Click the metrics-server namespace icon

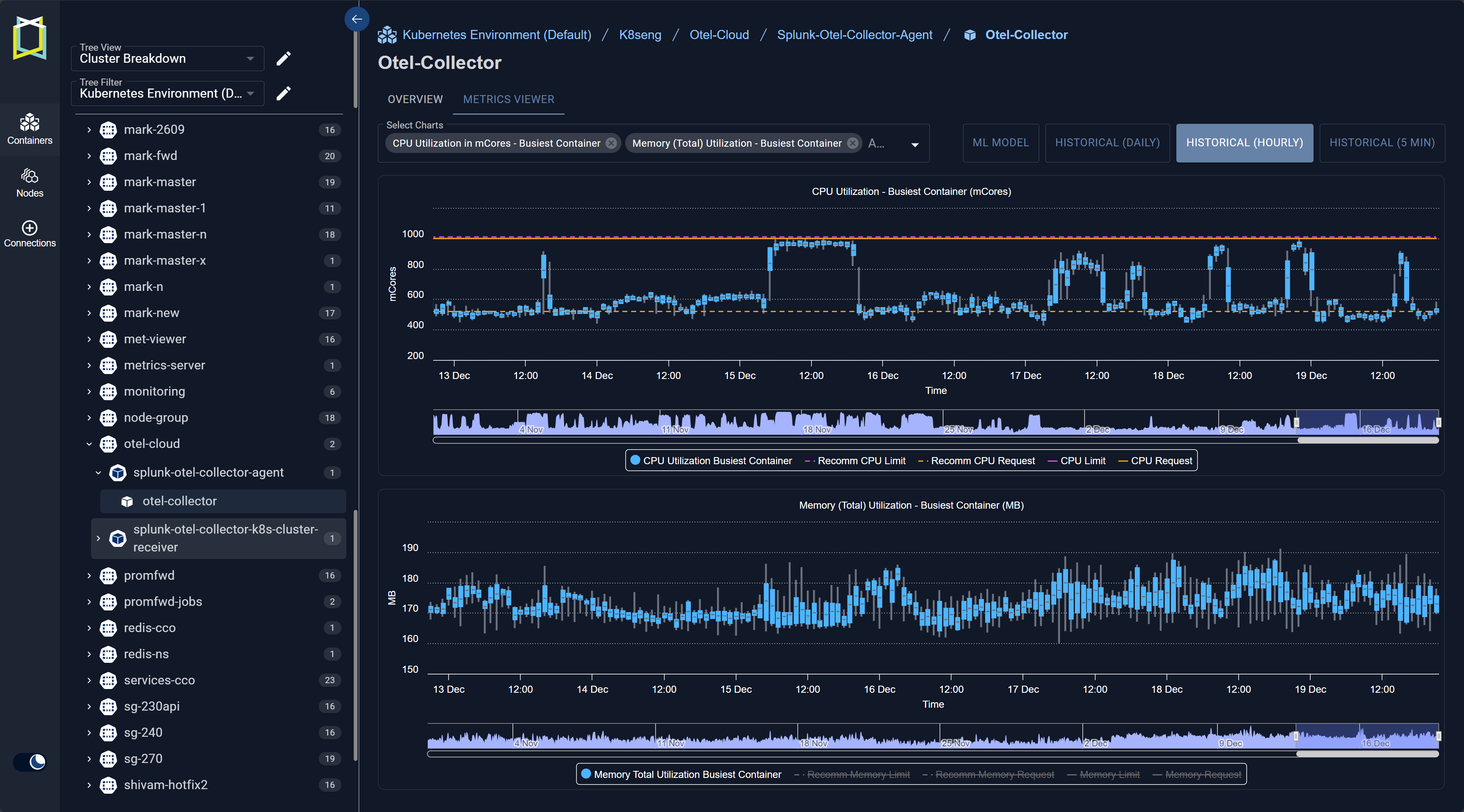pos(108,365)
